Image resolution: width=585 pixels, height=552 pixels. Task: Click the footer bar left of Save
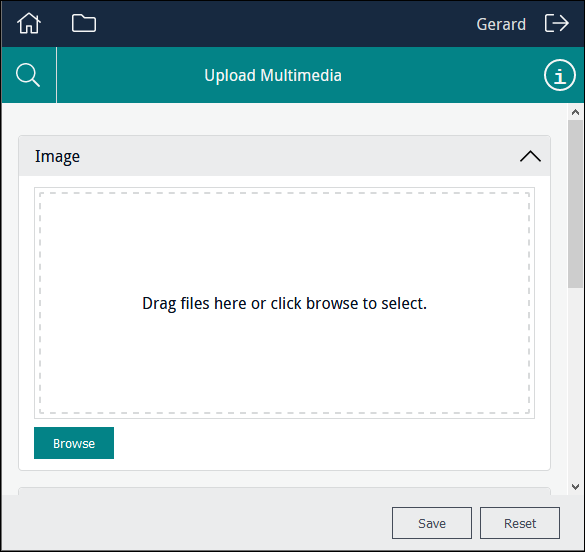tap(196, 523)
